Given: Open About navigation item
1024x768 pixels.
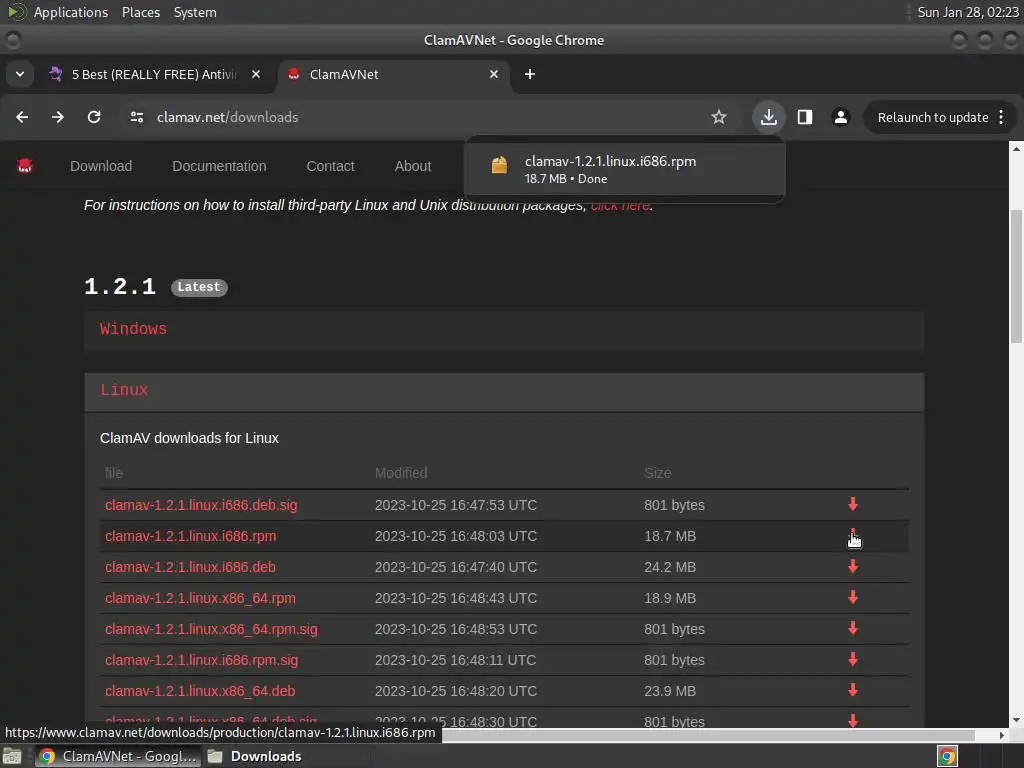Looking at the screenshot, I should coord(413,166).
